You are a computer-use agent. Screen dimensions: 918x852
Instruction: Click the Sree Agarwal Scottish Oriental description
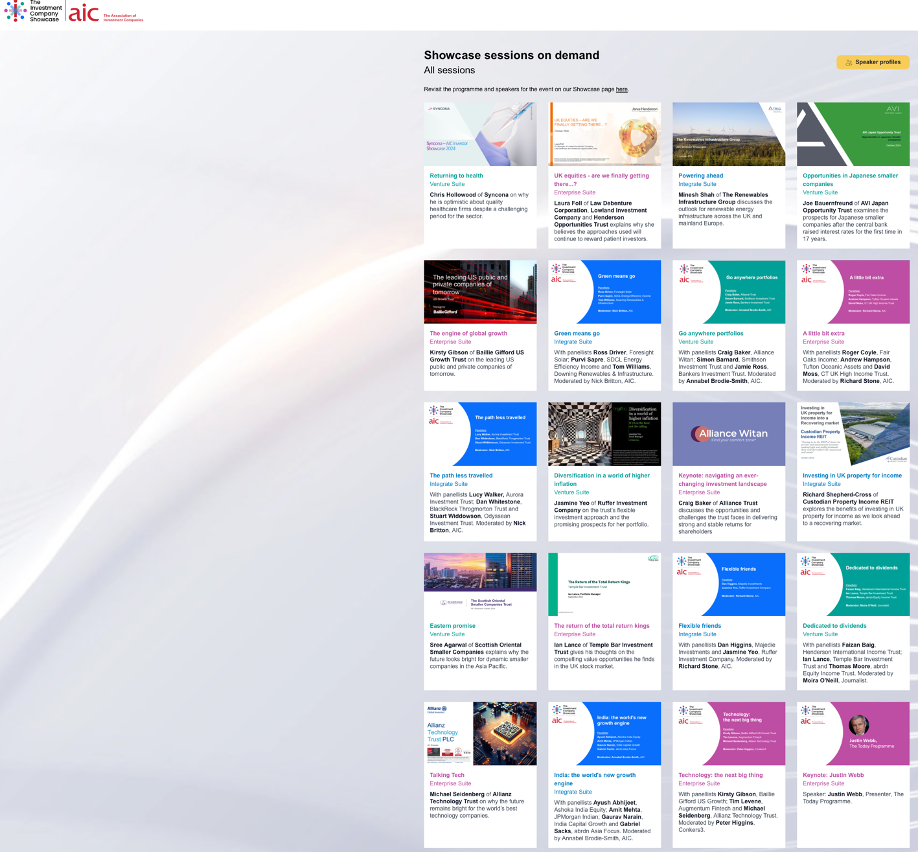[x=479, y=656]
